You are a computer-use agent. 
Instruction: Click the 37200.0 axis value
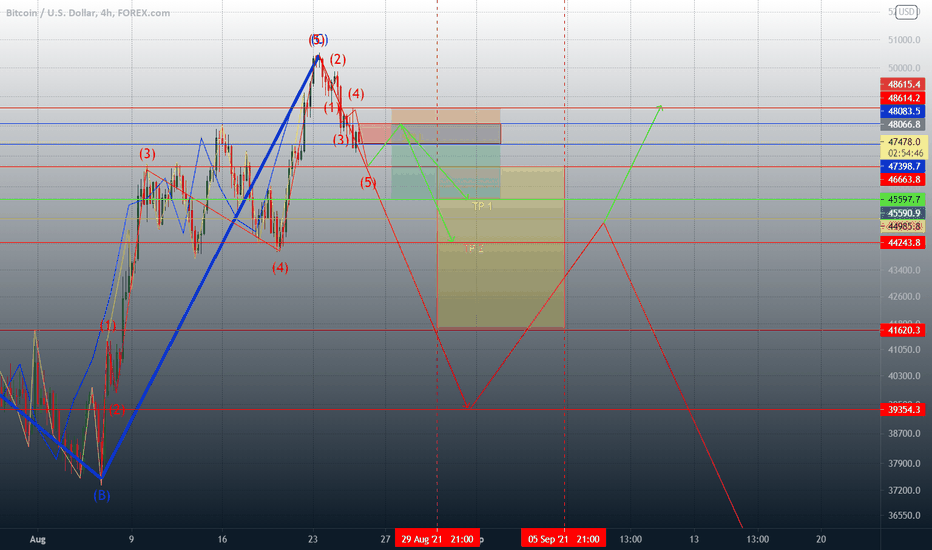(903, 491)
